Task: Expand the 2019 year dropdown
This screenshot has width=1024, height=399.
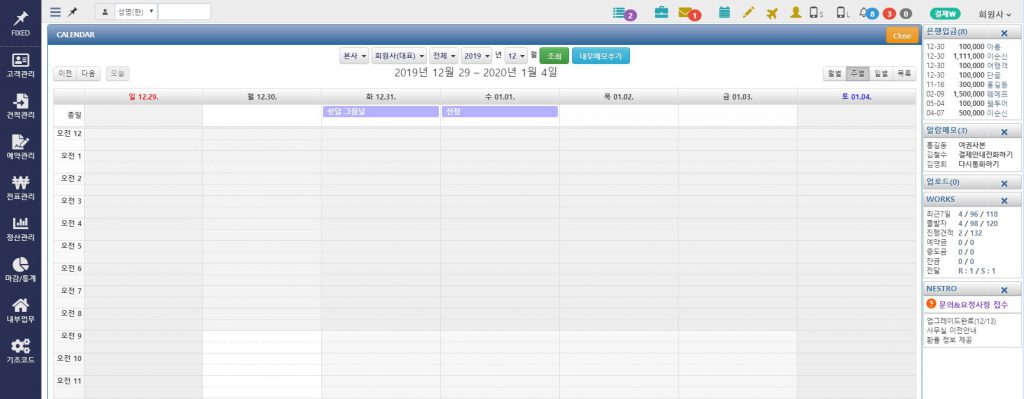Action: click(x=477, y=56)
